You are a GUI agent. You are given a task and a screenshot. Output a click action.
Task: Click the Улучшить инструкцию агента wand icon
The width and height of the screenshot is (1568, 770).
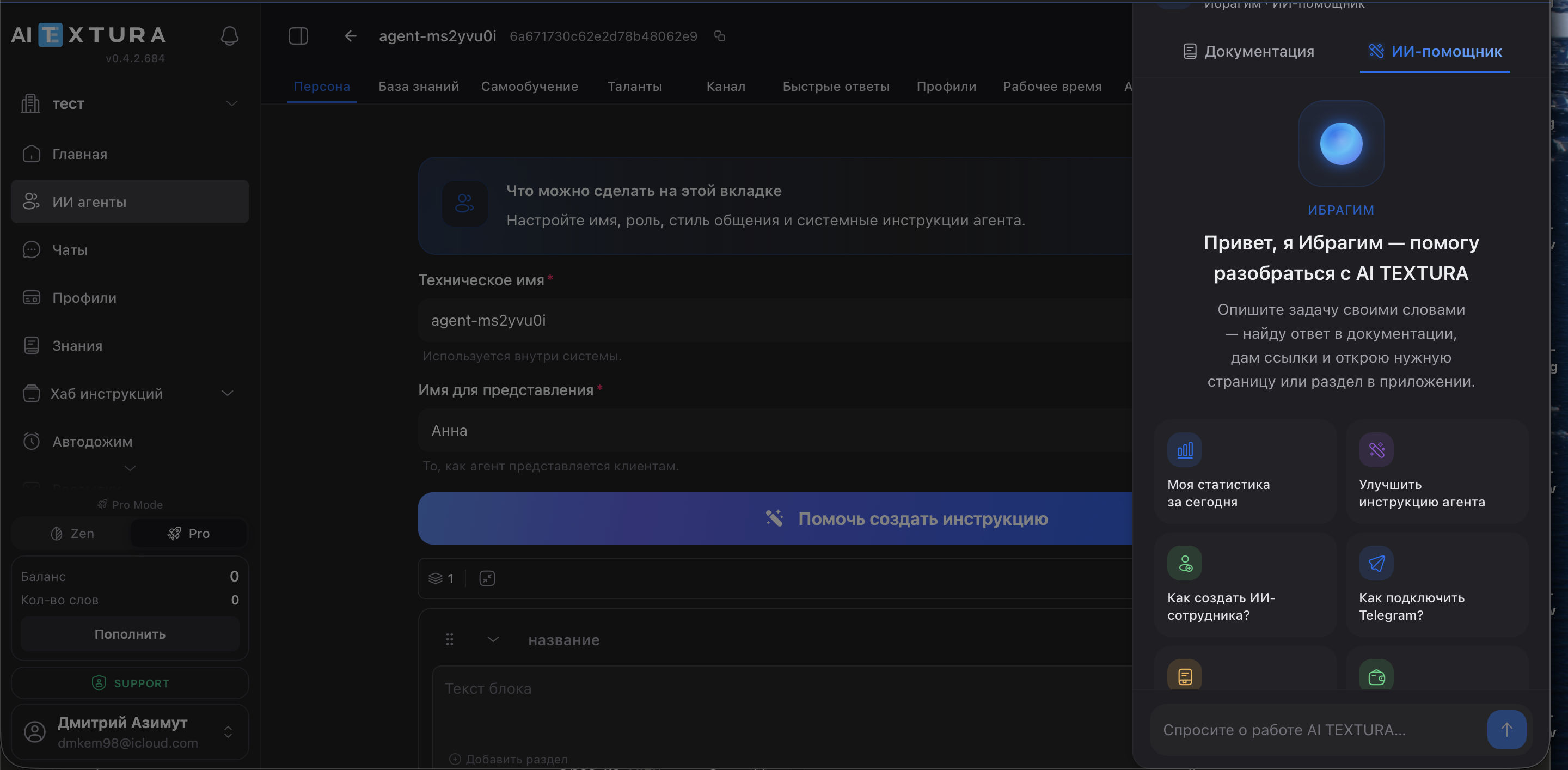[x=1376, y=450]
